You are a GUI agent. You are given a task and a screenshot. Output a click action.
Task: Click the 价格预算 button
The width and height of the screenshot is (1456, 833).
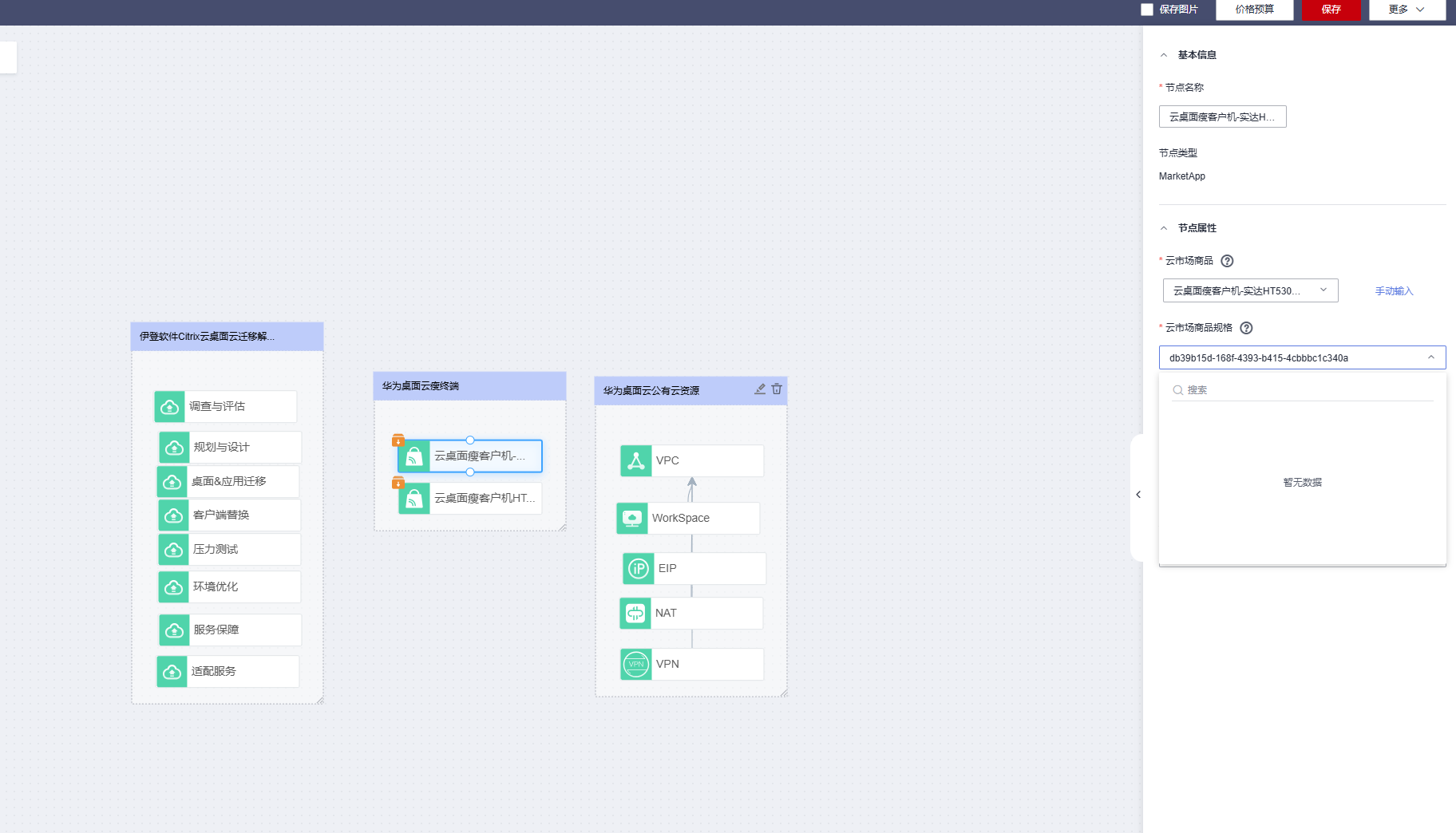click(x=1255, y=10)
